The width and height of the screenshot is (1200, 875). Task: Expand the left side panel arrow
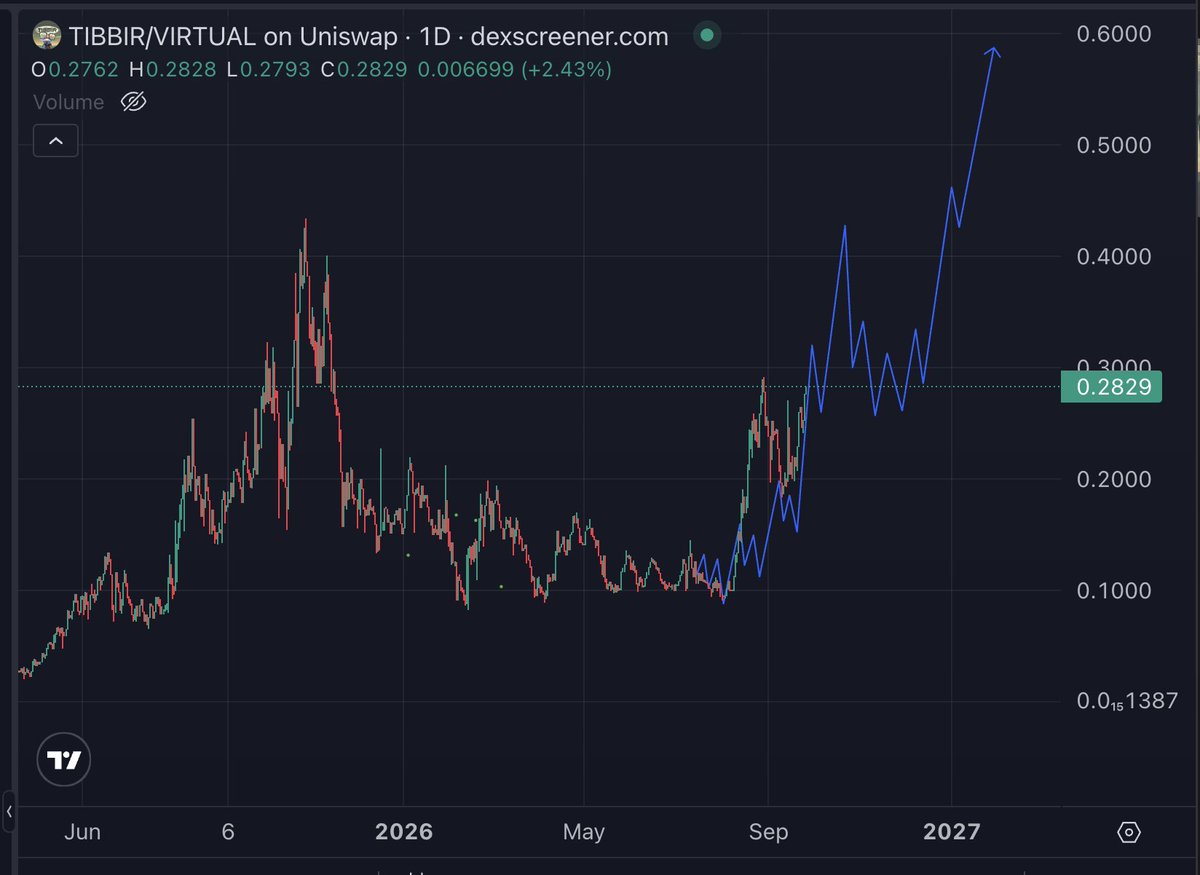8,811
